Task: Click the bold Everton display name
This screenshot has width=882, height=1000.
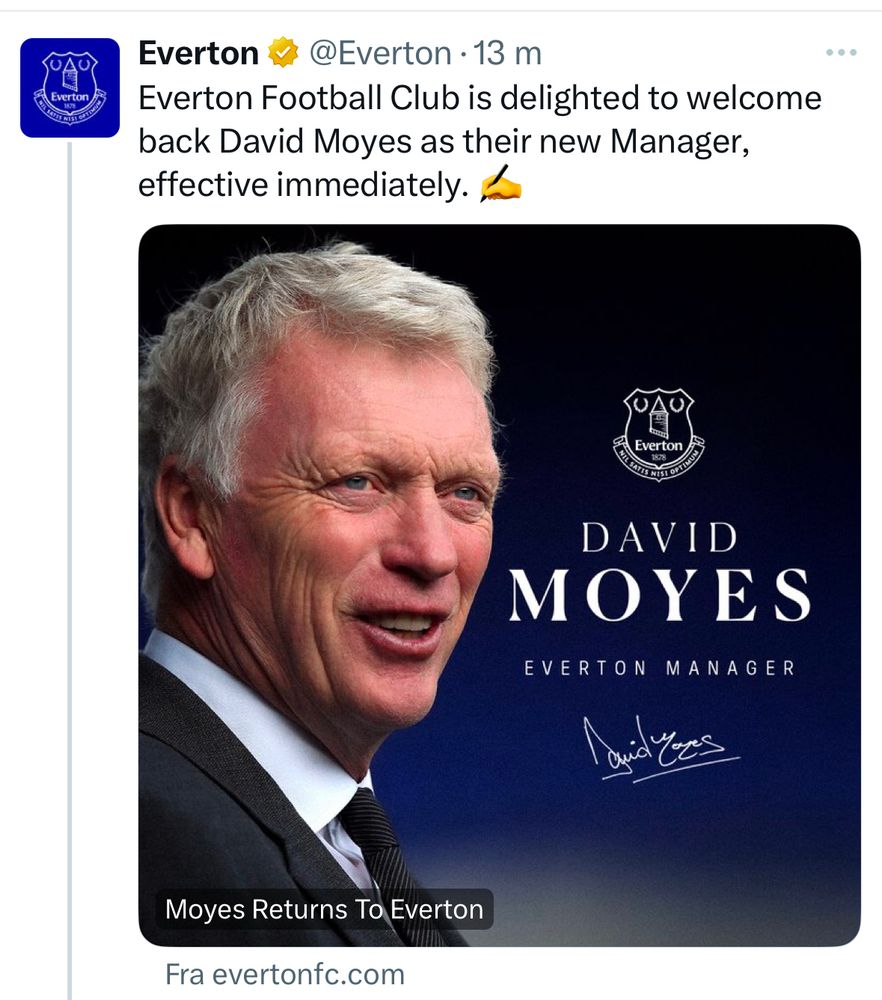Action: click(x=198, y=53)
